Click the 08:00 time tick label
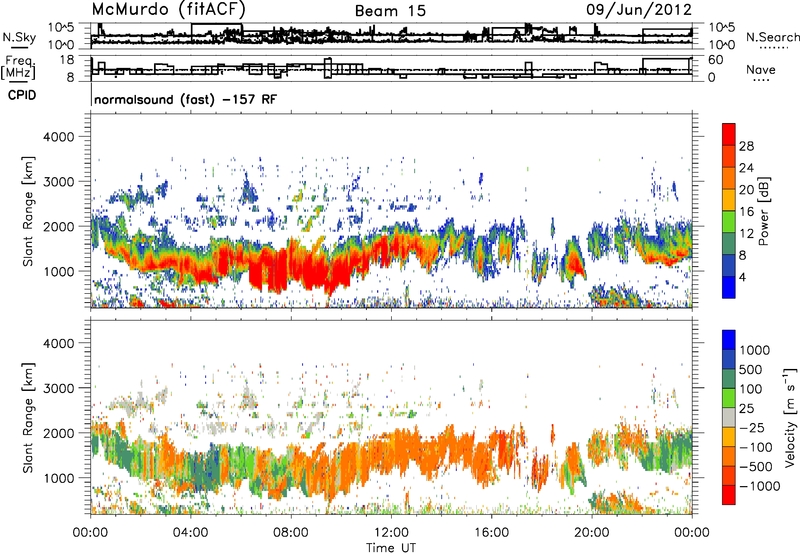Image resolution: width=800 pixels, height=554 pixels. pos(290,533)
